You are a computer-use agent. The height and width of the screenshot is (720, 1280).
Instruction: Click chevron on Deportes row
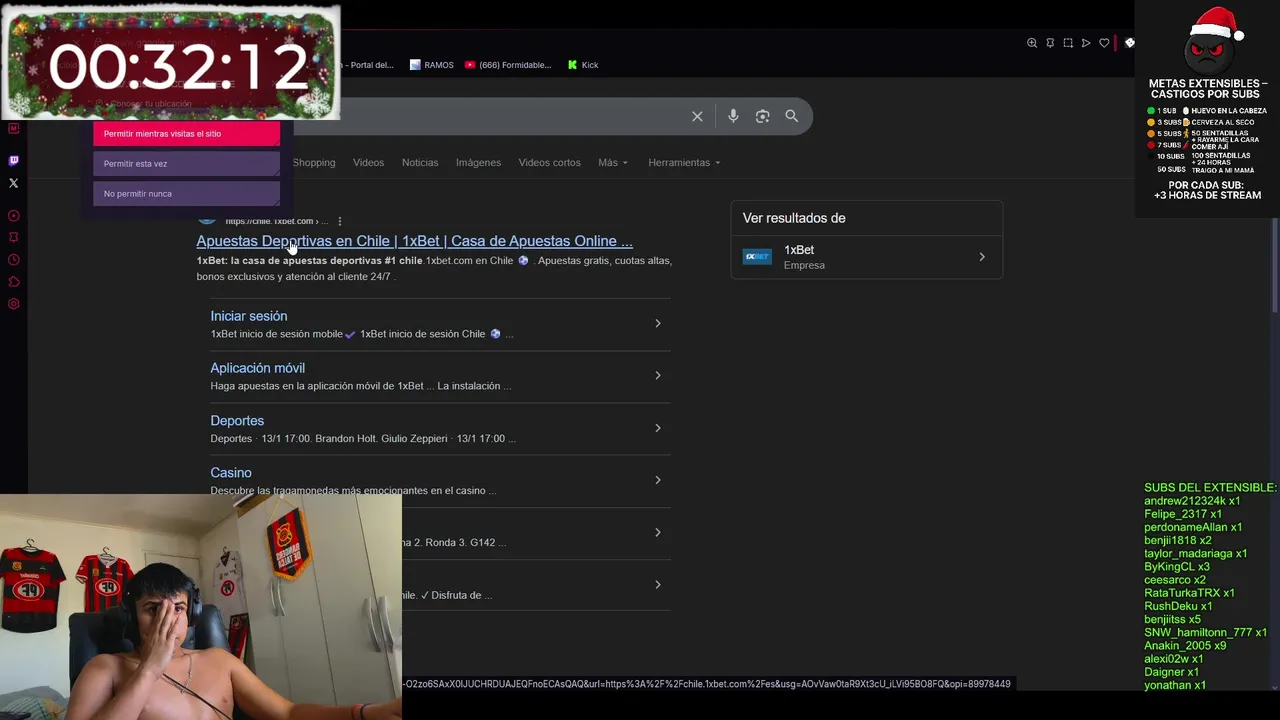click(658, 428)
